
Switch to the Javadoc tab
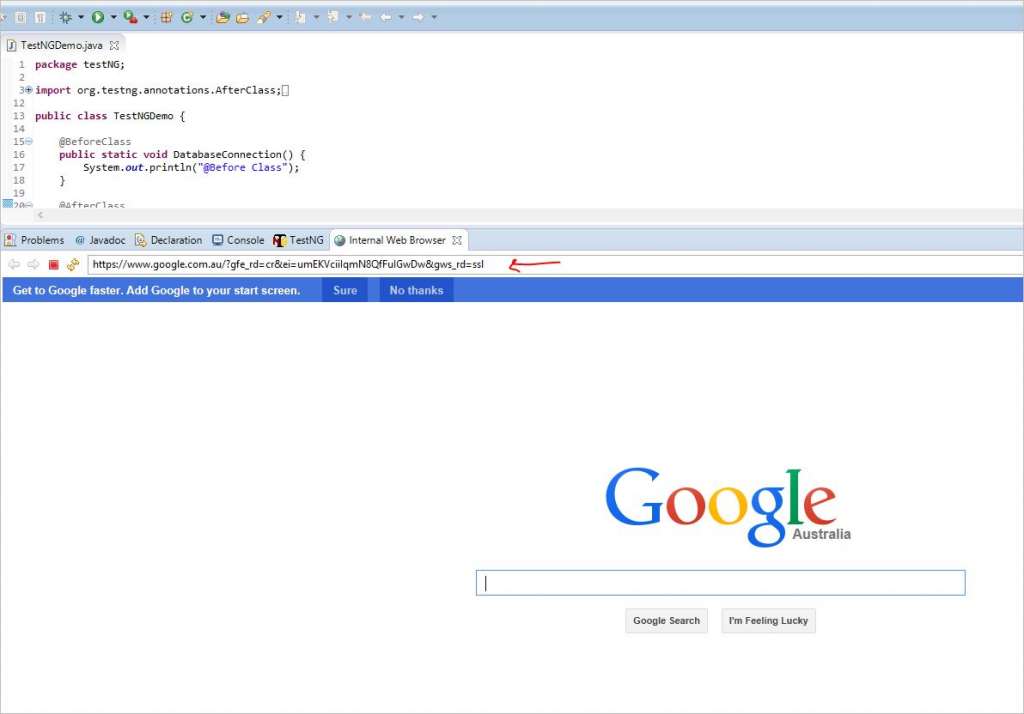[101, 240]
